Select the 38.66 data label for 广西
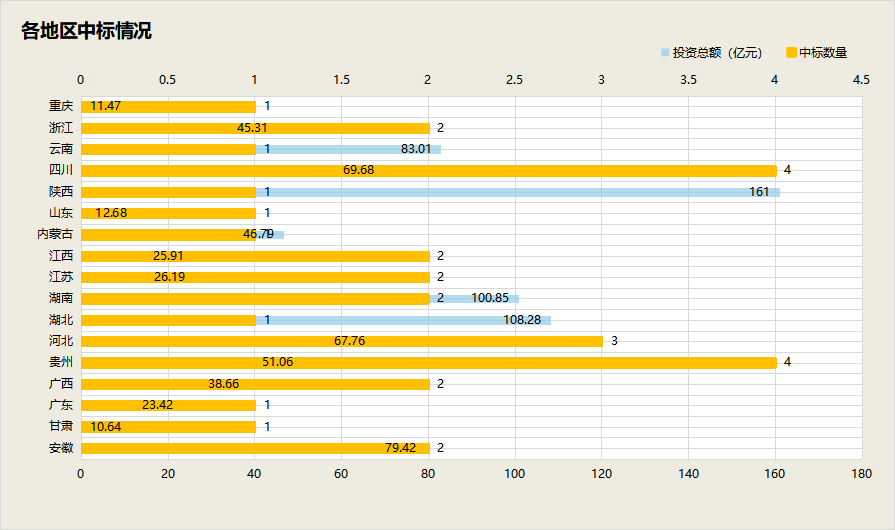 click(224, 383)
